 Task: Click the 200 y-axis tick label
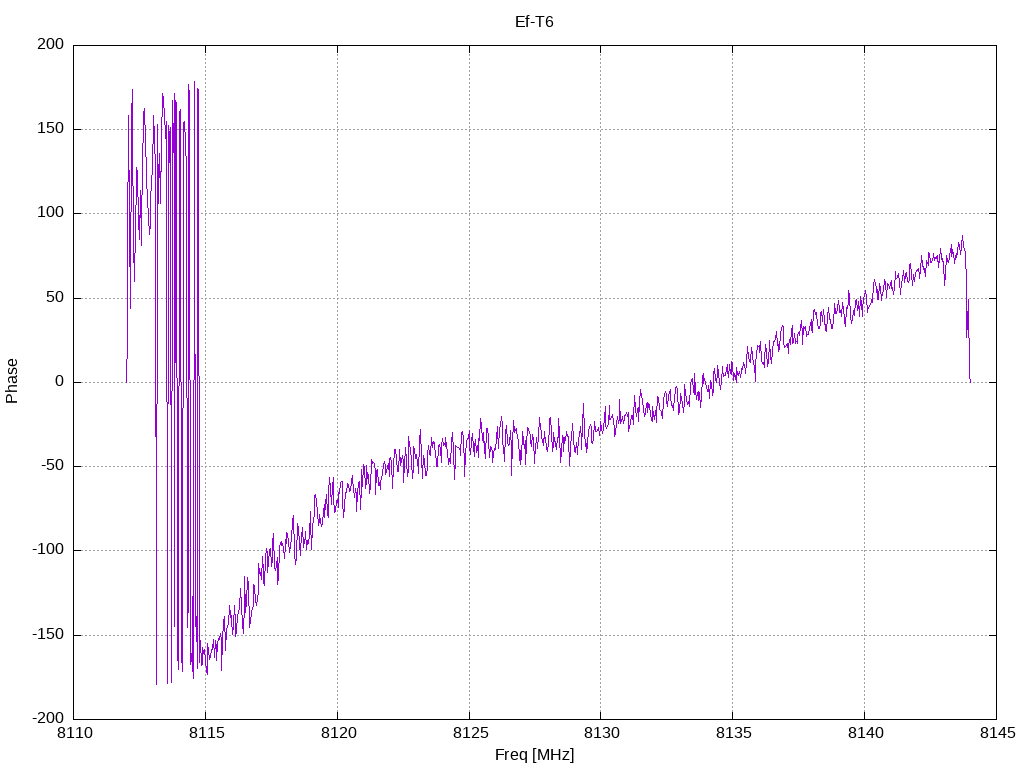click(51, 44)
